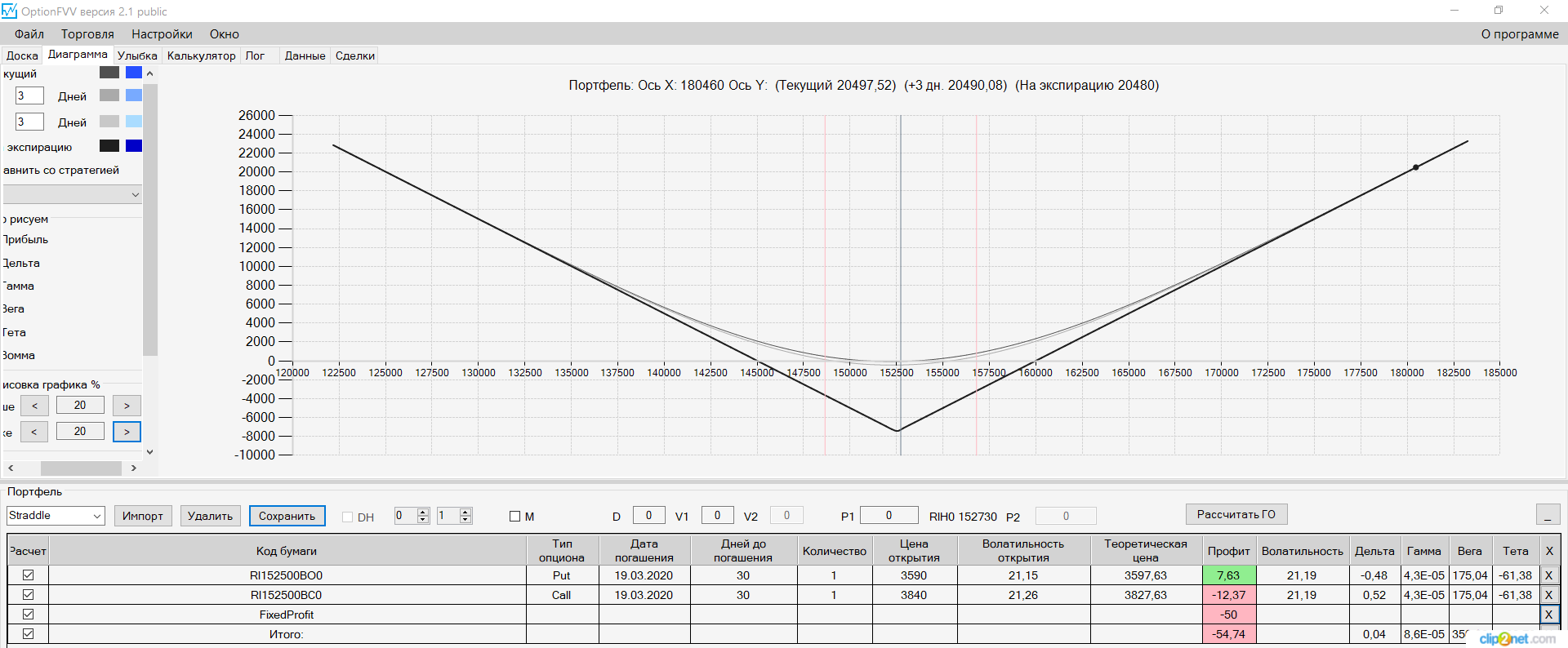Pick the black expiration-line color swatch

pyautogui.click(x=109, y=146)
